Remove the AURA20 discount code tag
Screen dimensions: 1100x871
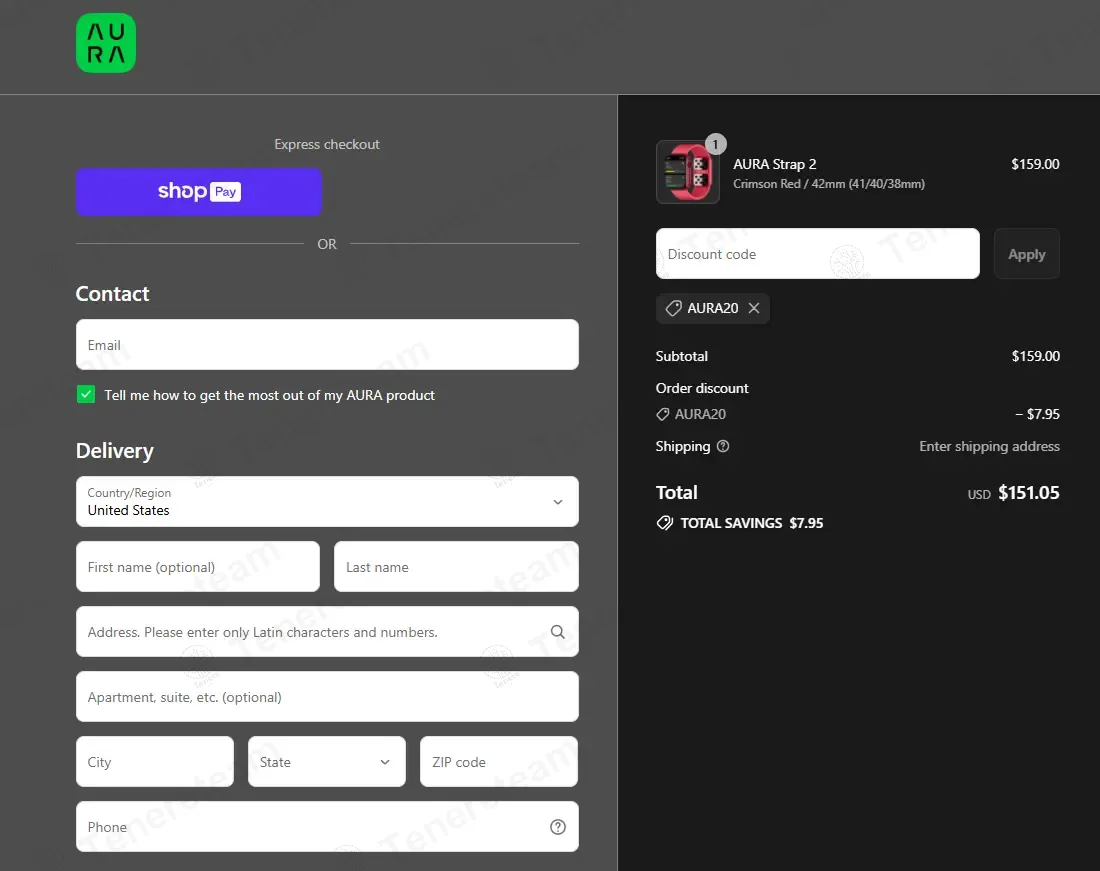coord(754,308)
